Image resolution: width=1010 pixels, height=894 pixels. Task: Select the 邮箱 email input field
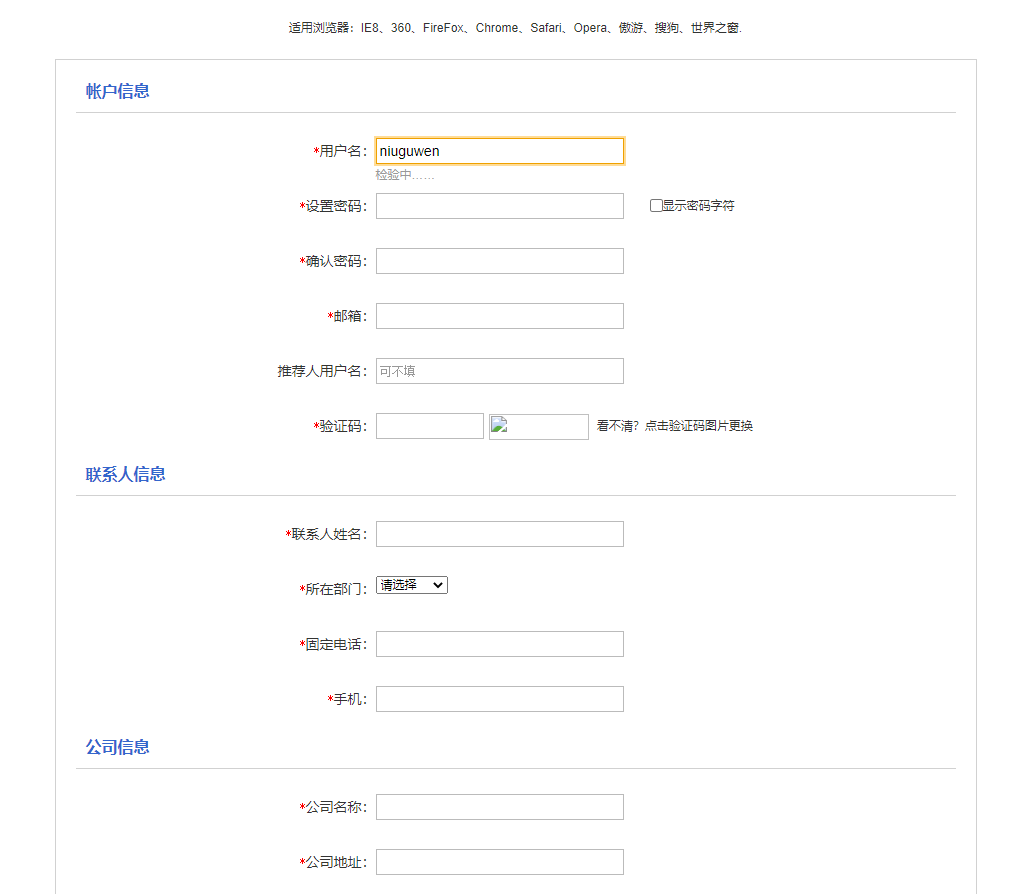tap(499, 315)
